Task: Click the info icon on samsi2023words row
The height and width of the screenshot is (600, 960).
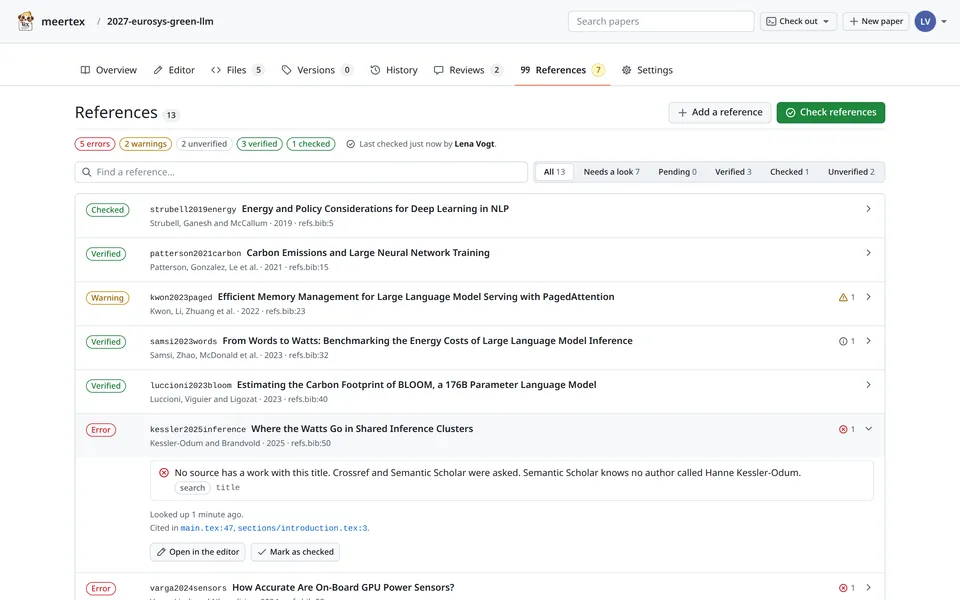Action: click(x=843, y=342)
